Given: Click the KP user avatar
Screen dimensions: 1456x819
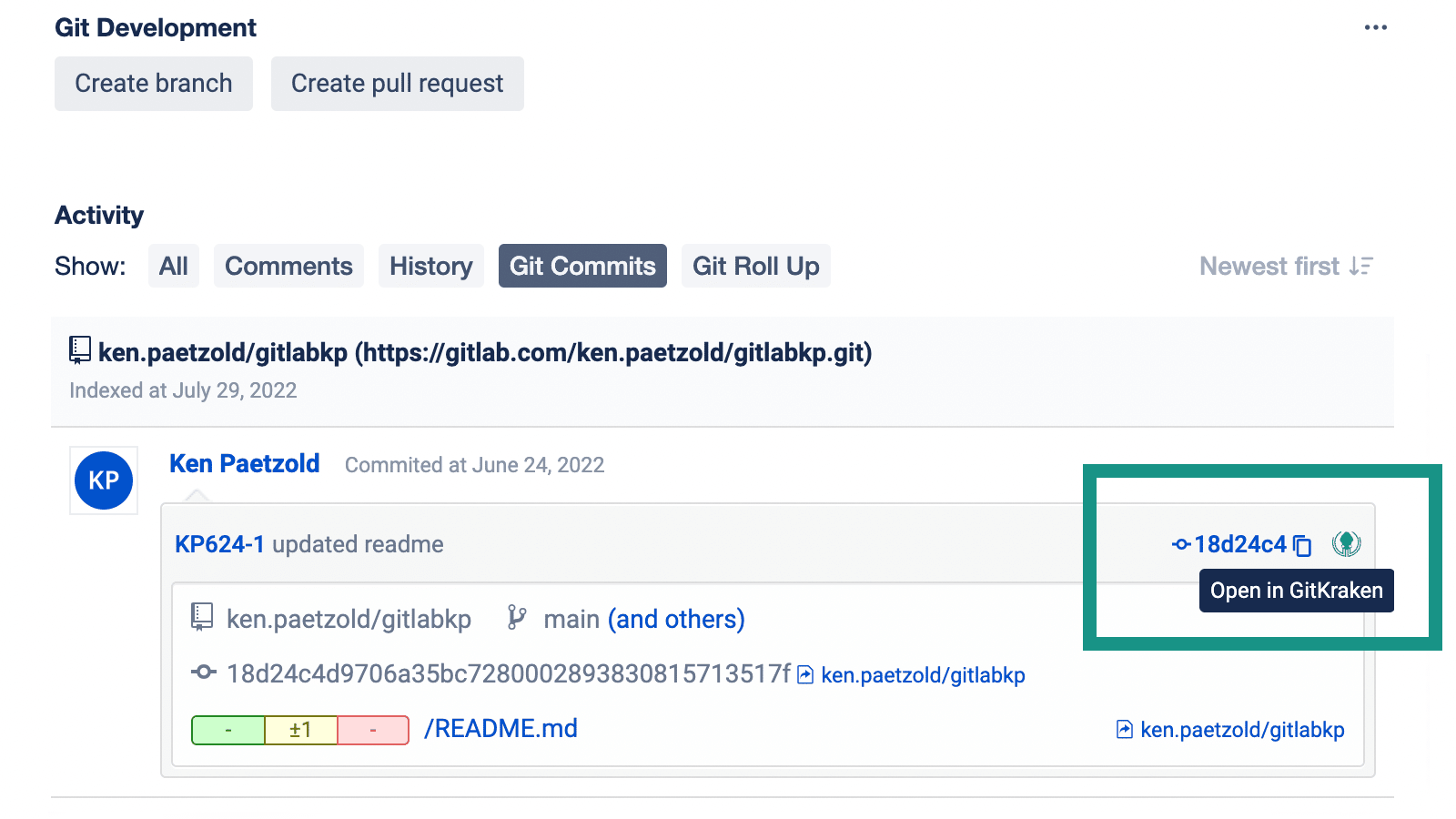Looking at the screenshot, I should pos(104,480).
